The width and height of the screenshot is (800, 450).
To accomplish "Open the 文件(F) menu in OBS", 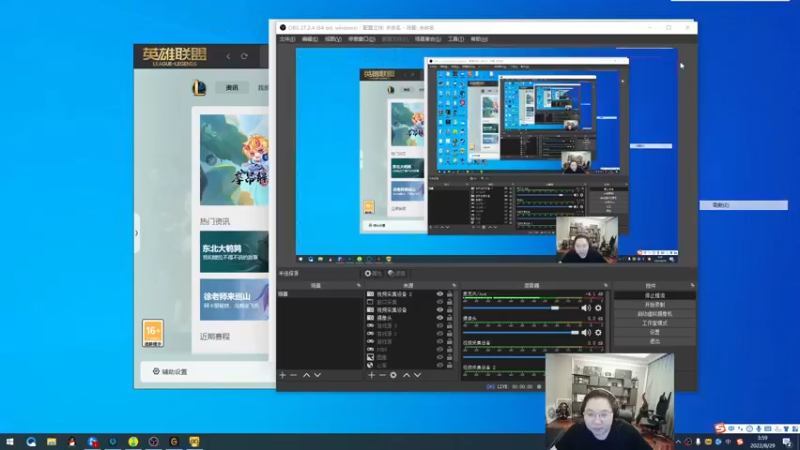I will [x=287, y=39].
